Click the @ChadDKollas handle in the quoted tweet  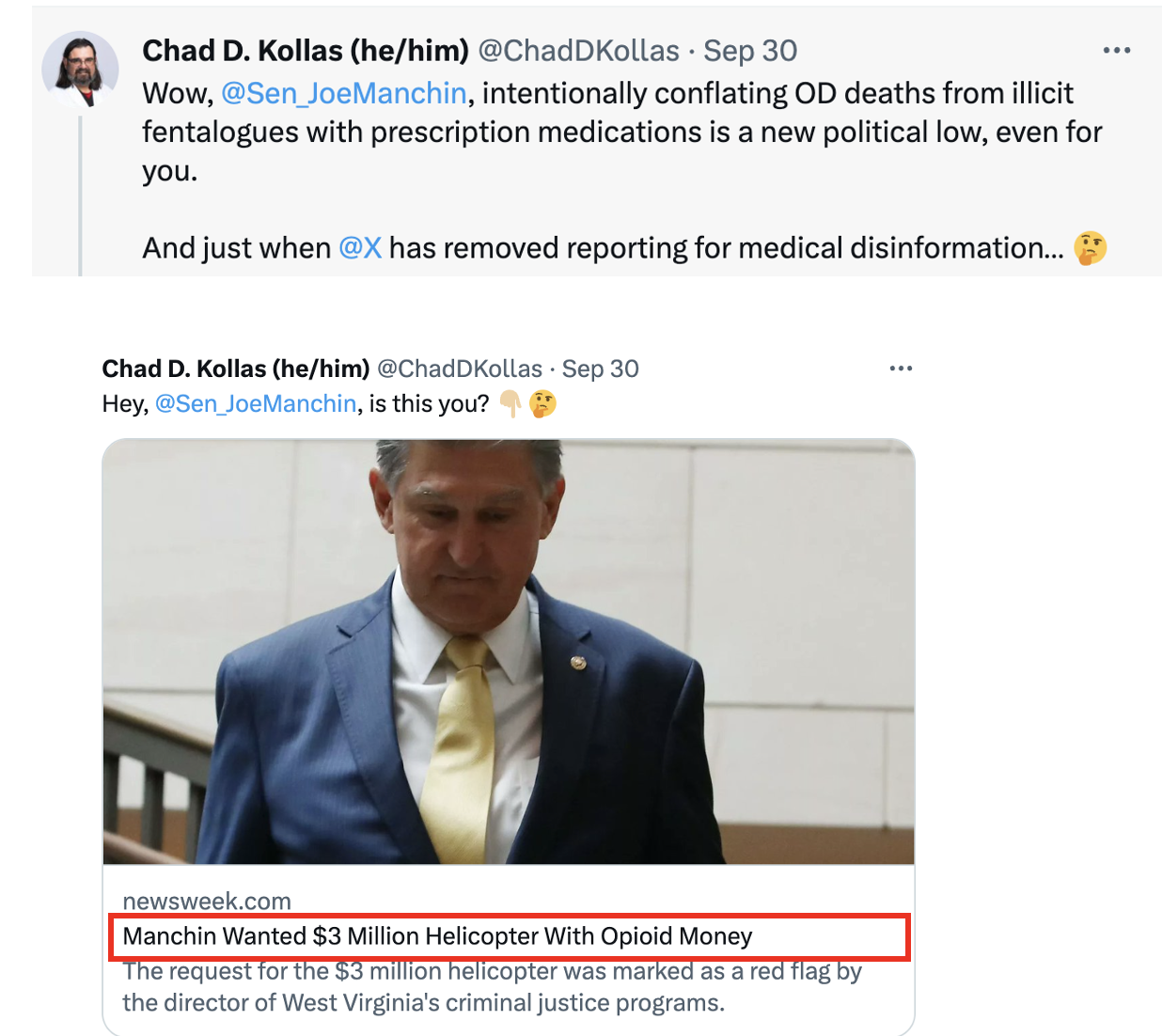pos(460,369)
